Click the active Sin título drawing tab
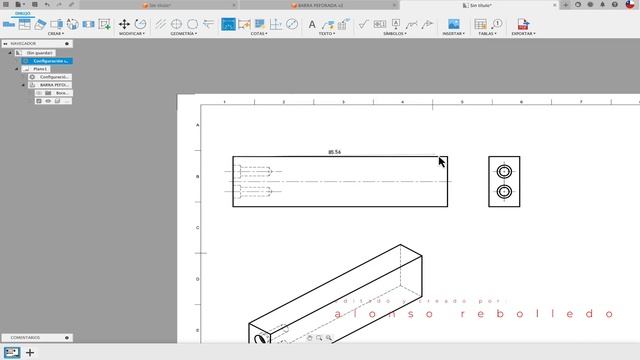 pos(478,5)
